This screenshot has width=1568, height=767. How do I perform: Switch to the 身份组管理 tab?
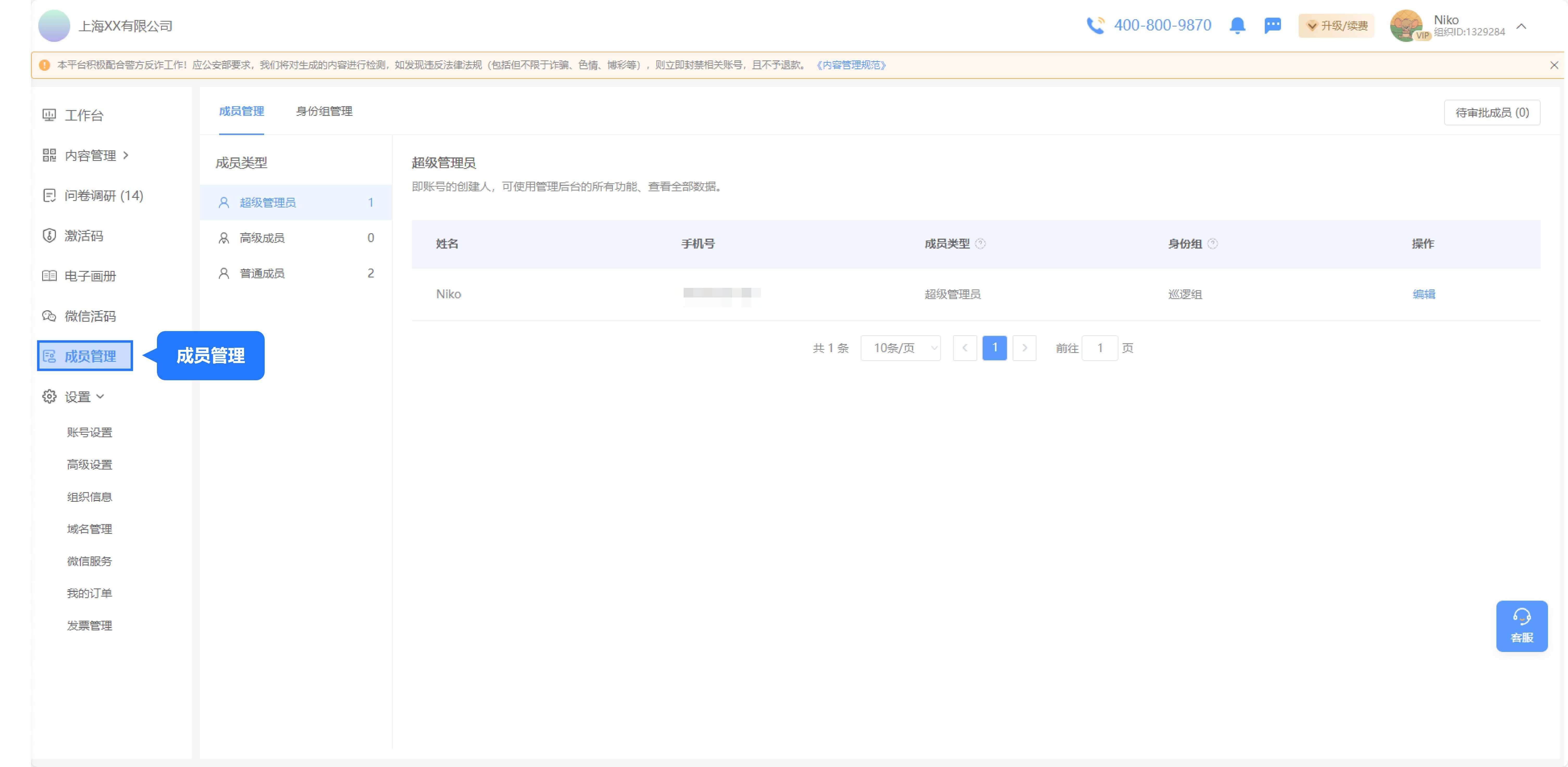pos(324,111)
